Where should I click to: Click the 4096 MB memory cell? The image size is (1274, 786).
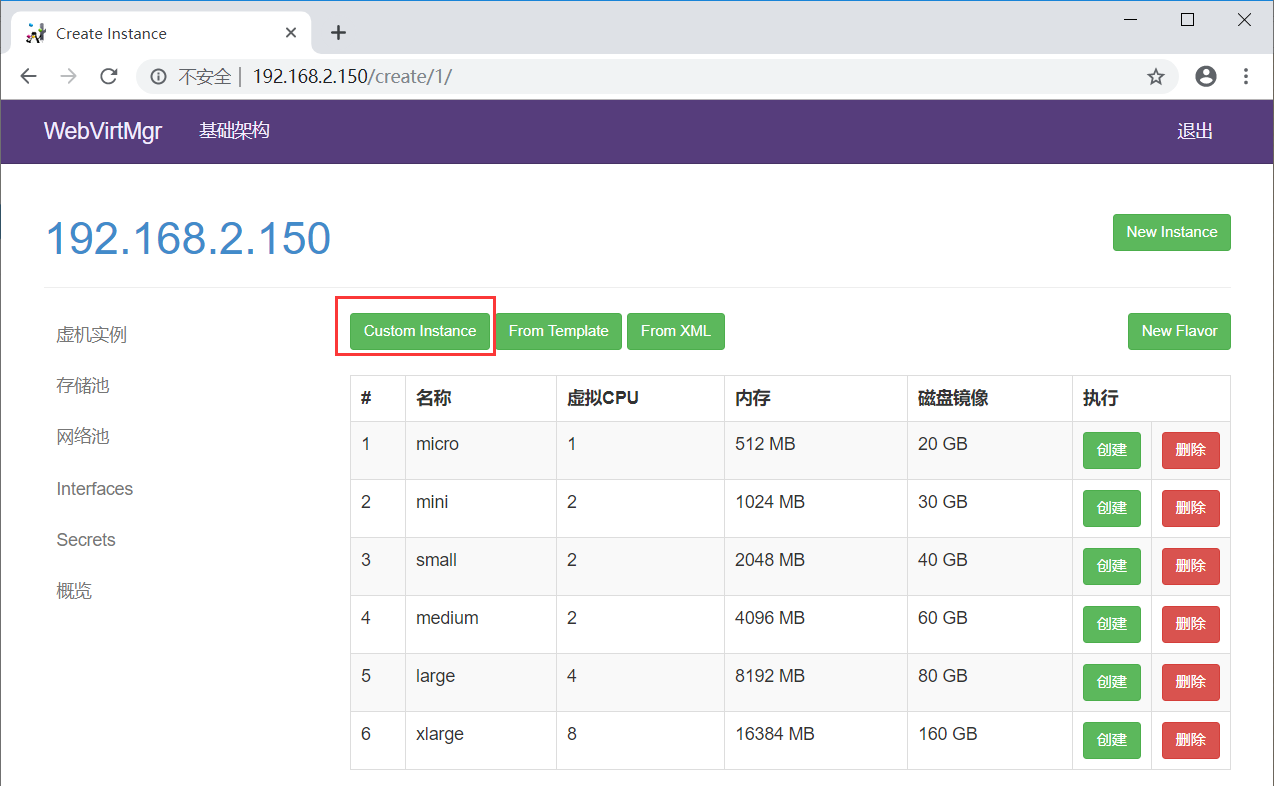pyautogui.click(x=816, y=624)
